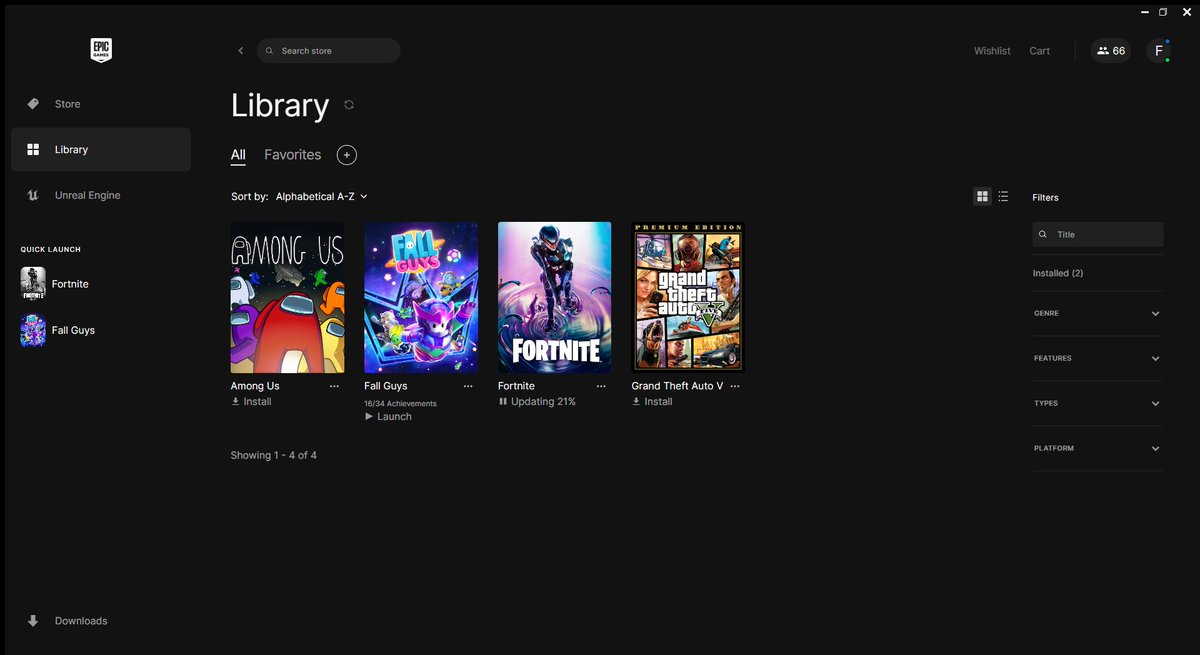Open the Sort by Alphabetical A-Z dropdown
This screenshot has width=1200, height=655.
tap(322, 197)
